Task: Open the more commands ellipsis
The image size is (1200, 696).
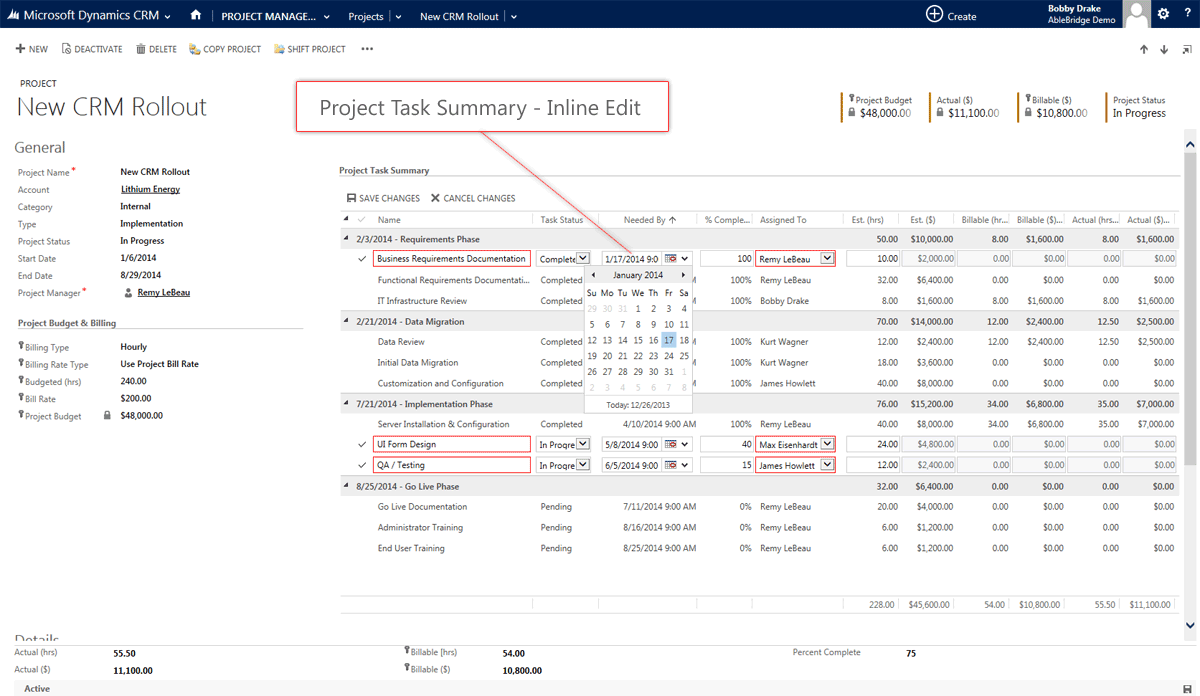Action: [x=367, y=49]
